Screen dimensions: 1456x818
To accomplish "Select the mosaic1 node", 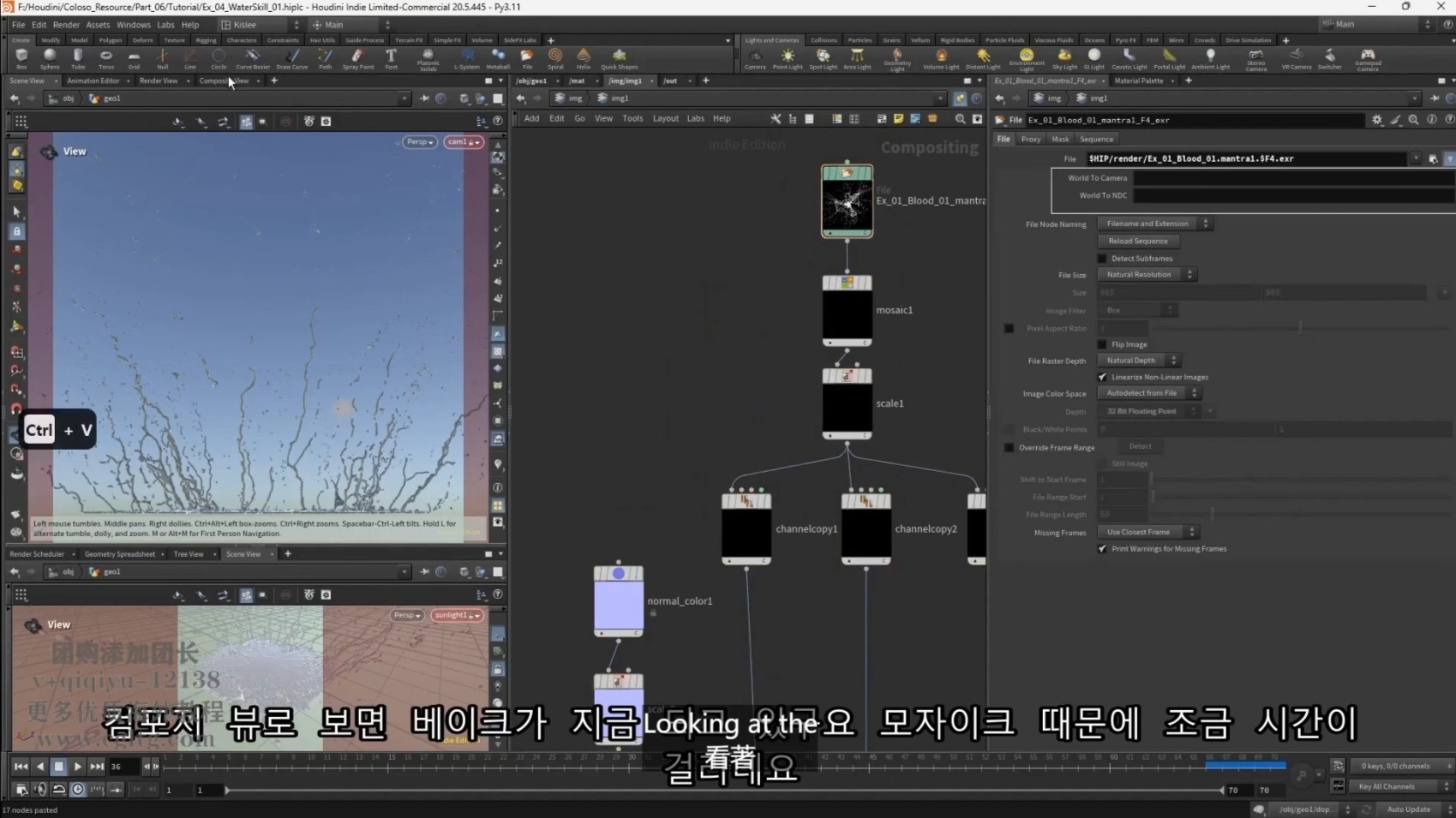I will coord(847,310).
